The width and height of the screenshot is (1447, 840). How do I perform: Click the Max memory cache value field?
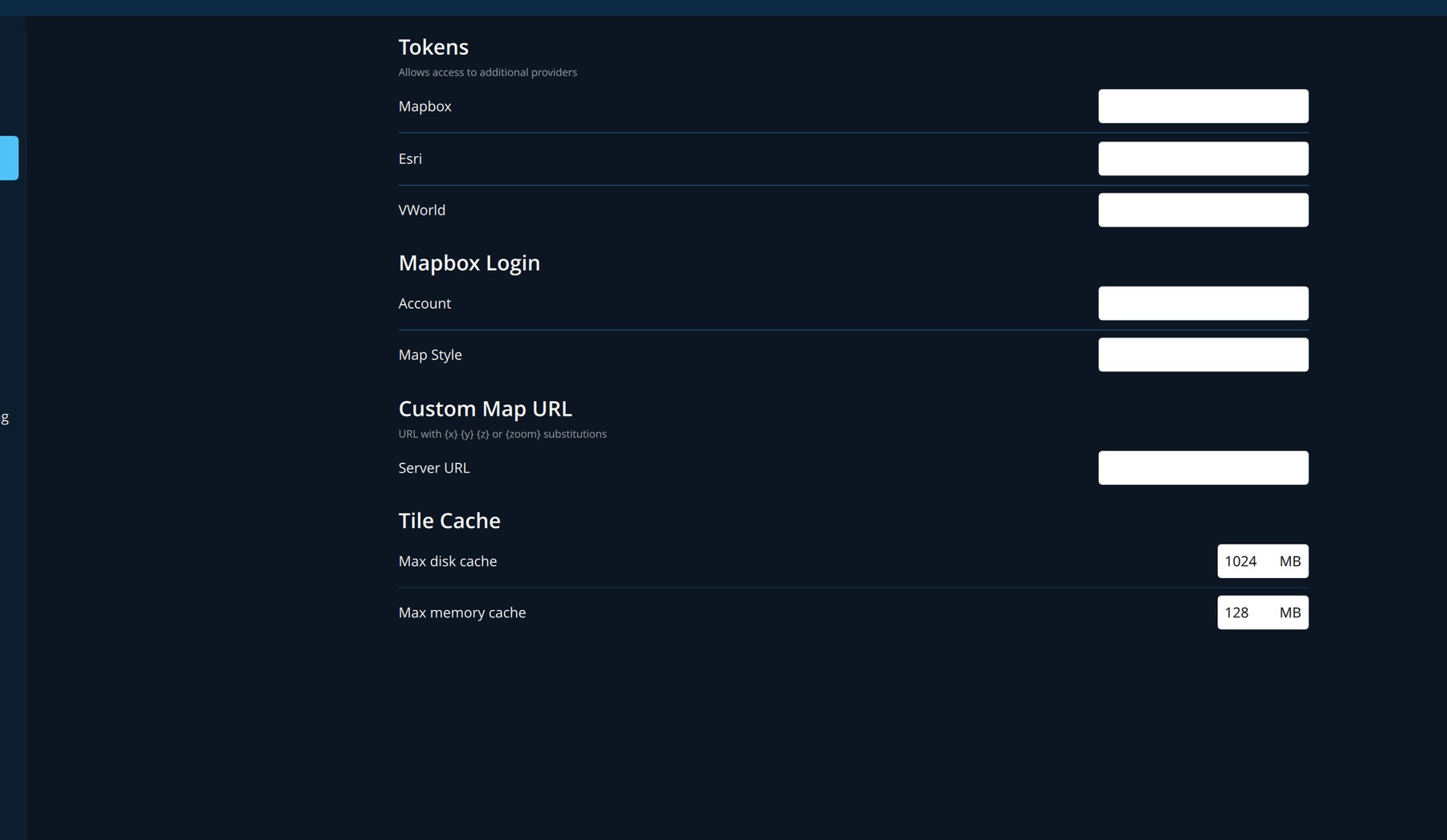pyautogui.click(x=1262, y=613)
